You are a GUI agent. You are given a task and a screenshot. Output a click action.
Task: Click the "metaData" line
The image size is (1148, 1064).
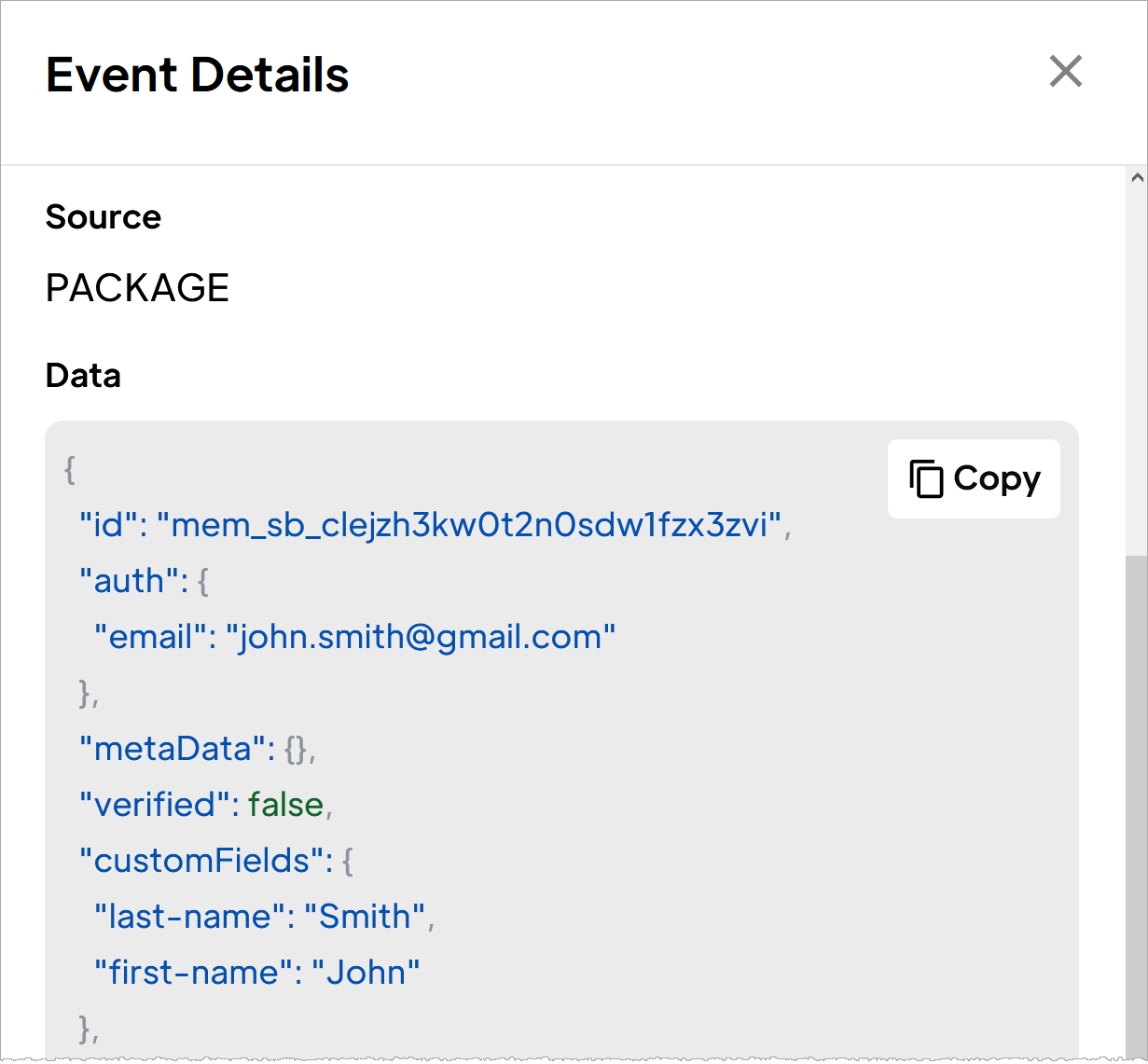(x=198, y=749)
